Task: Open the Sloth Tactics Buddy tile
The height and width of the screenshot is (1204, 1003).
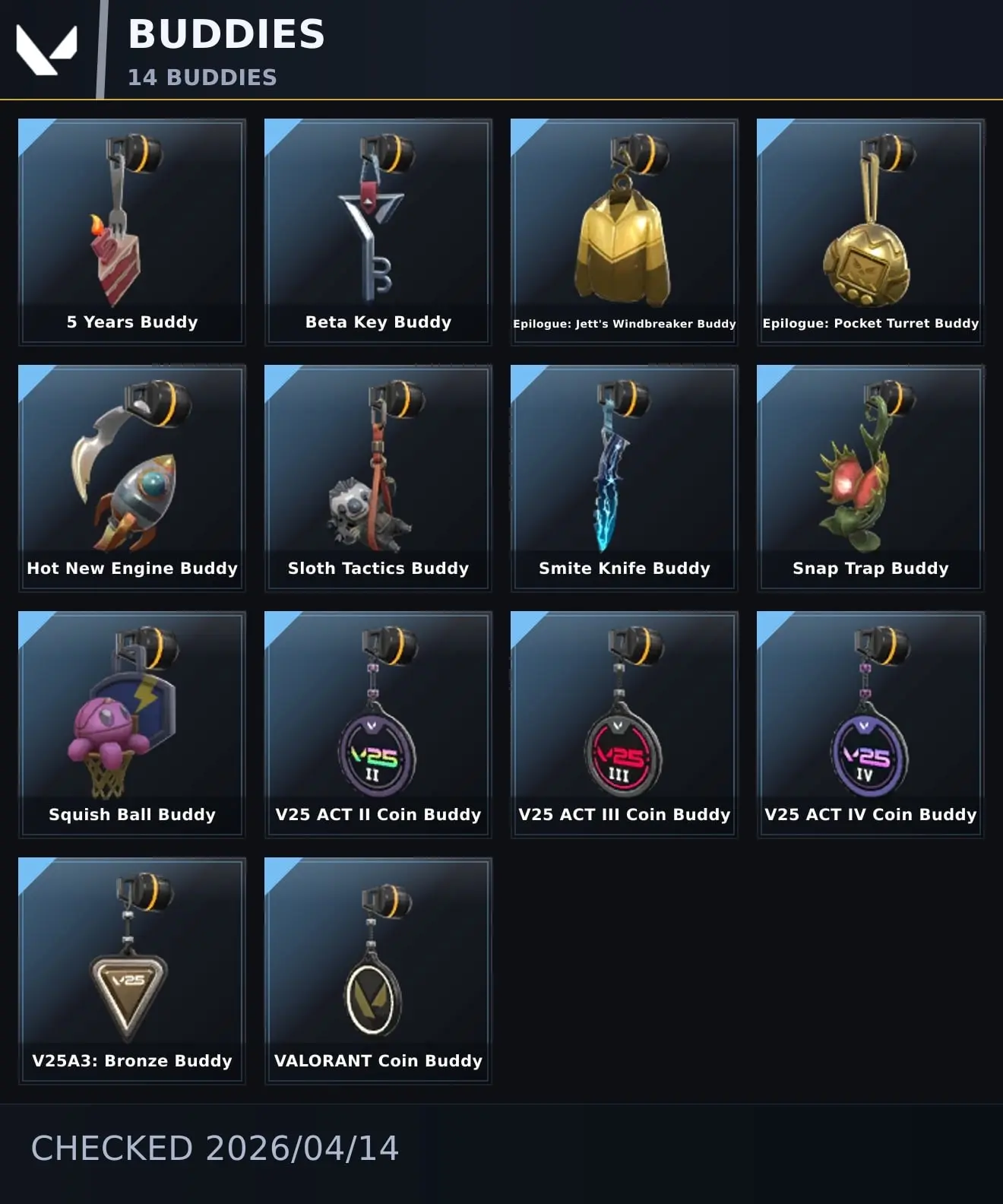Action: pyautogui.click(x=378, y=478)
